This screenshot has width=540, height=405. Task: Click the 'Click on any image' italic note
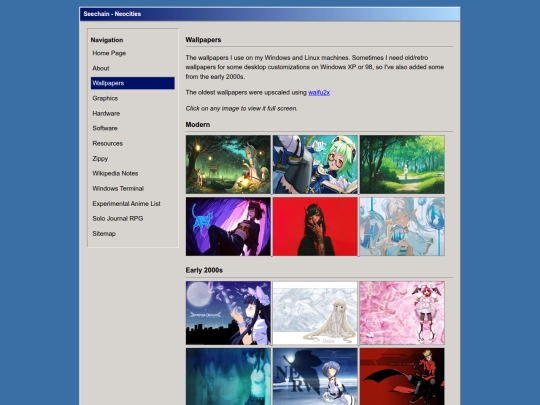click(241, 108)
